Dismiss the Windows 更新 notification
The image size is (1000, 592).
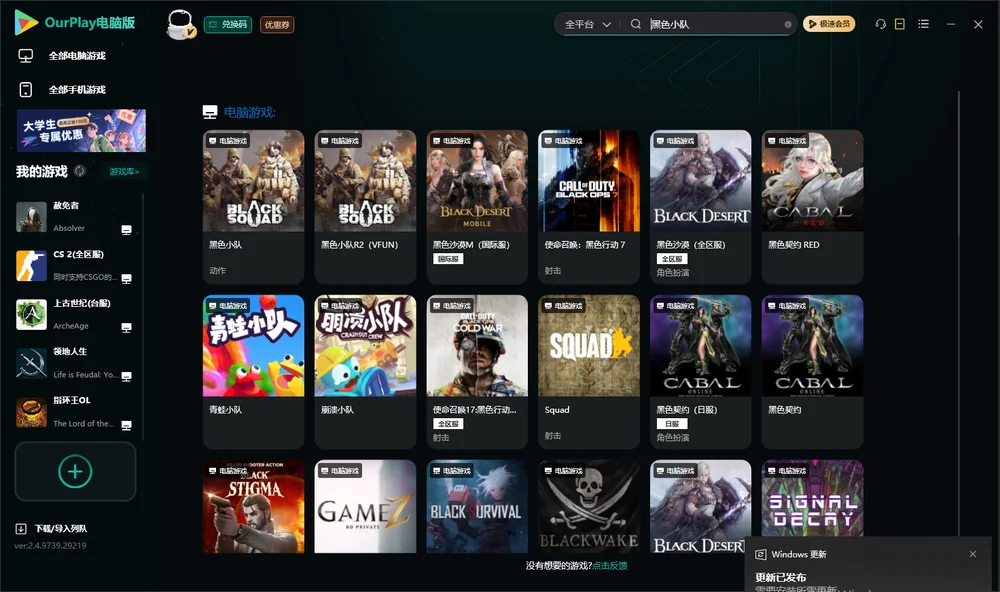click(x=973, y=554)
